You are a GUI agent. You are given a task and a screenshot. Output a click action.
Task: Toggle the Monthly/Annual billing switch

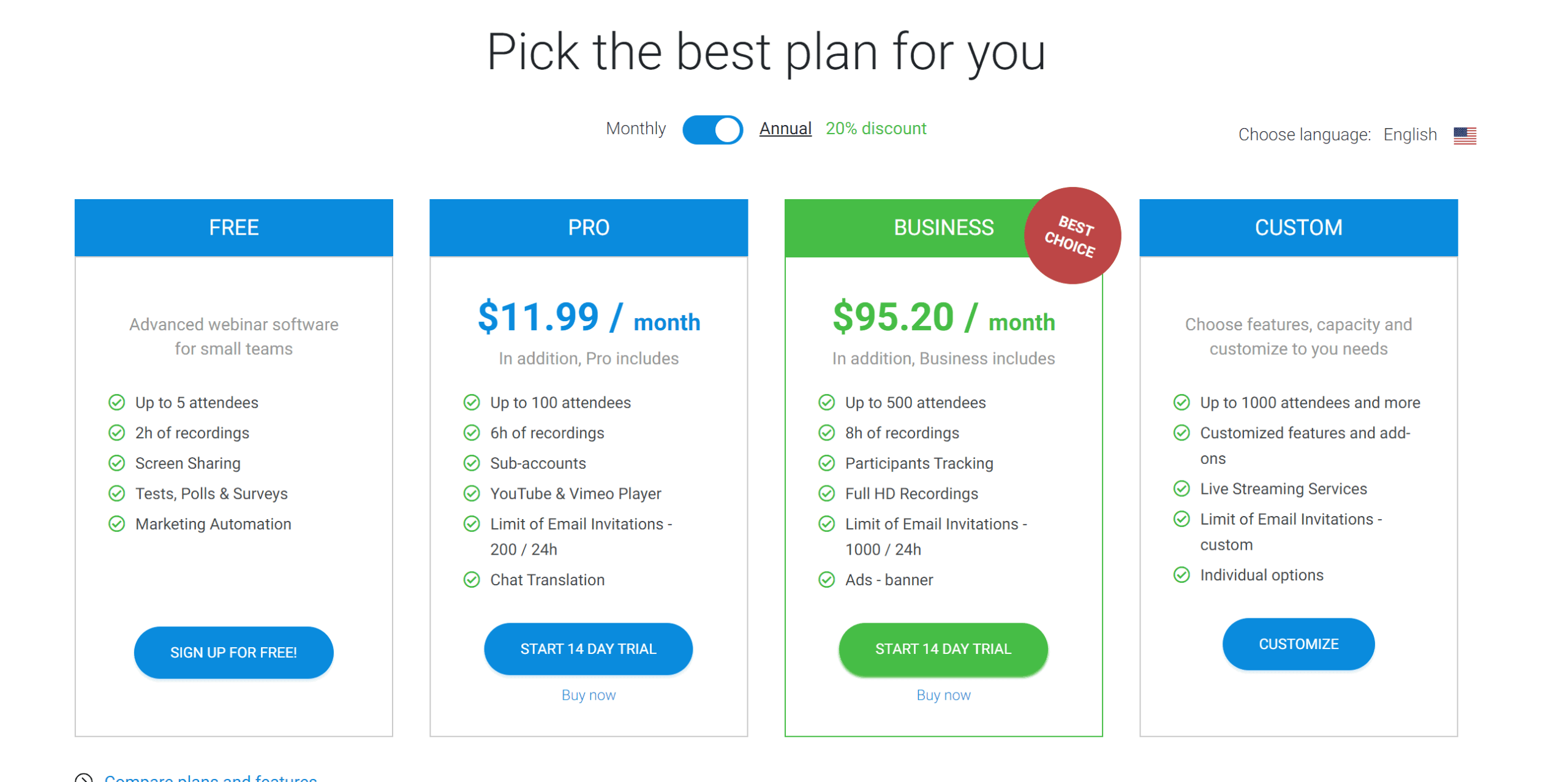pyautogui.click(x=712, y=129)
